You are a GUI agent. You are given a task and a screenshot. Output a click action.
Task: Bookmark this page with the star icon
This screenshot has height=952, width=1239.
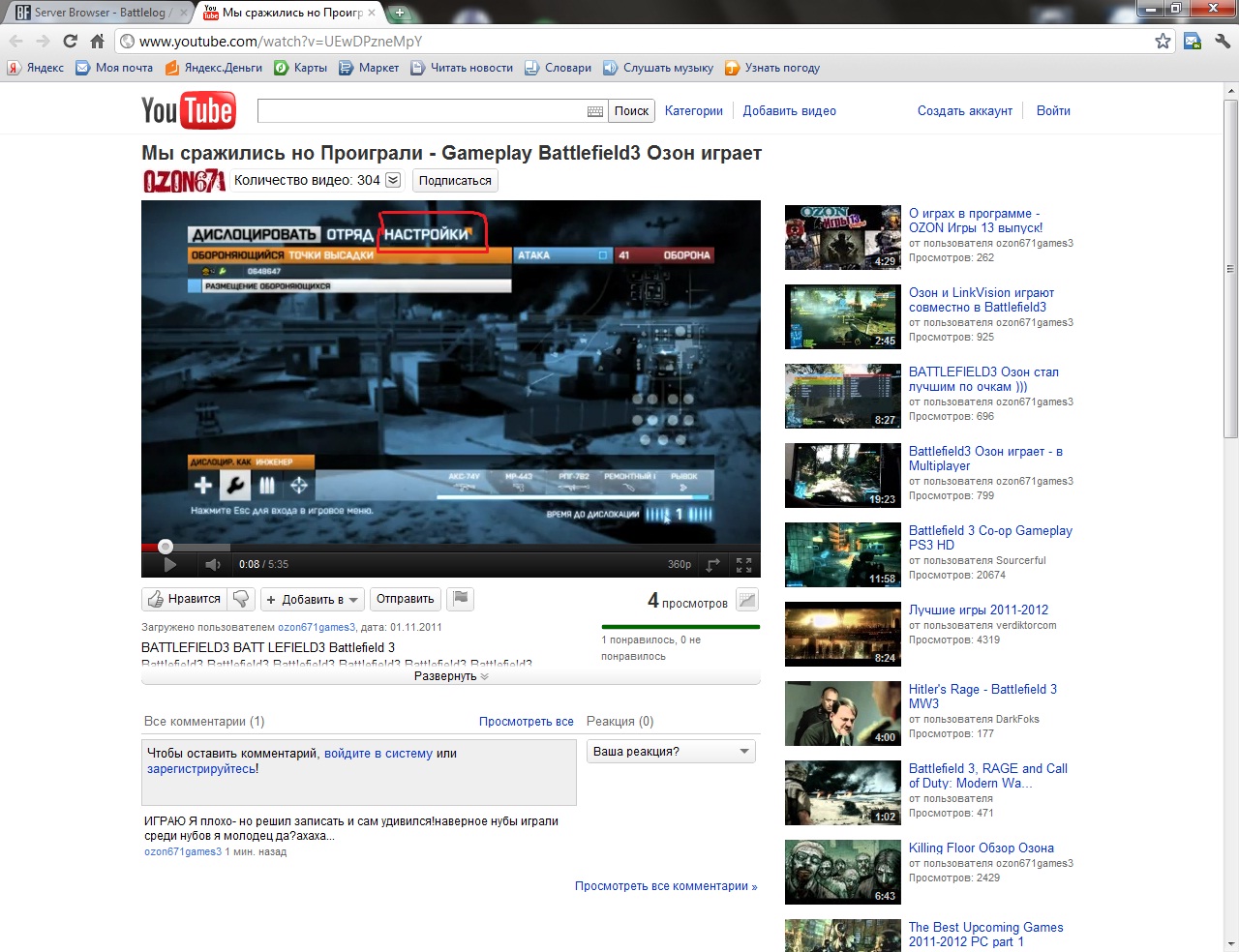pyautogui.click(x=1163, y=41)
